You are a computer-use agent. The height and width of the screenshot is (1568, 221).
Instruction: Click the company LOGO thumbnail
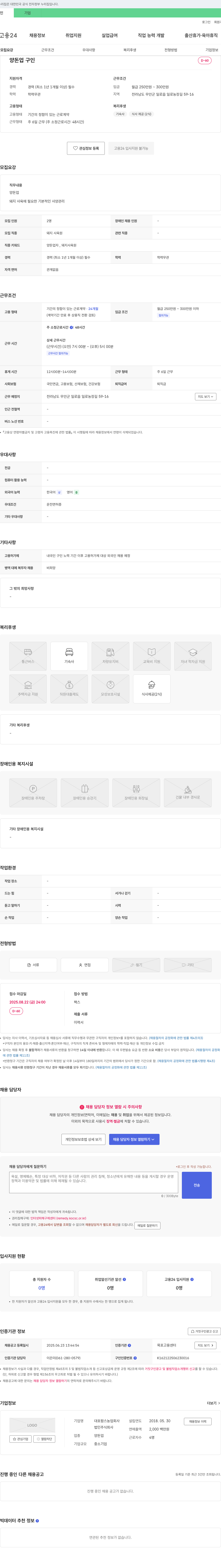32,1425
